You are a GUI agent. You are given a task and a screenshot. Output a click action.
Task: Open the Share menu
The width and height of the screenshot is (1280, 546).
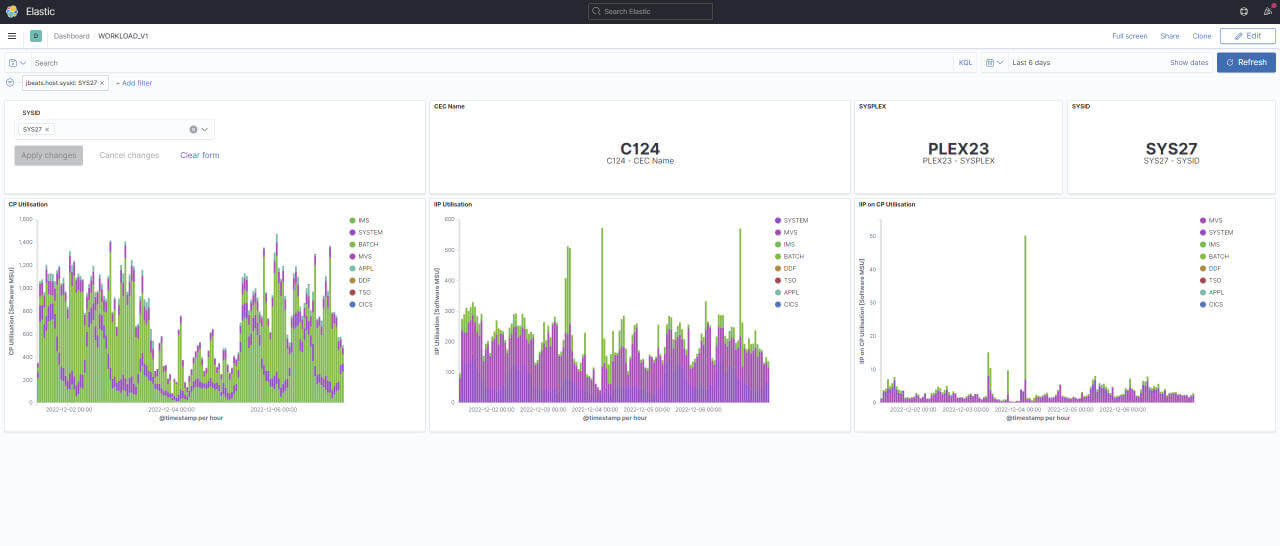click(1169, 36)
